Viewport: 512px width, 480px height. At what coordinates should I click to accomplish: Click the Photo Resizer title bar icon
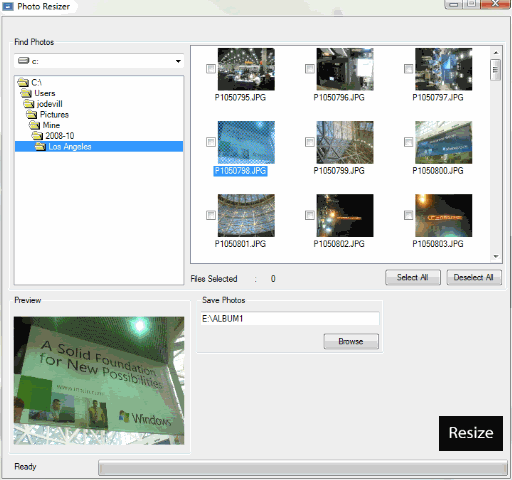tap(8, 6)
